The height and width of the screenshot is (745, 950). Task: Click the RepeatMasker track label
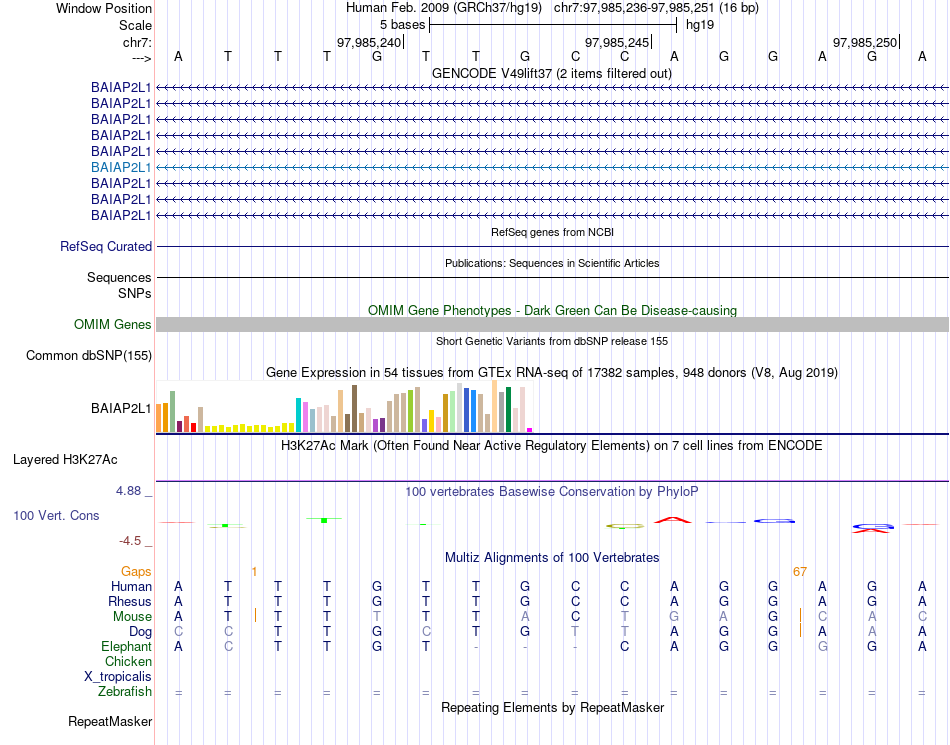[110, 721]
